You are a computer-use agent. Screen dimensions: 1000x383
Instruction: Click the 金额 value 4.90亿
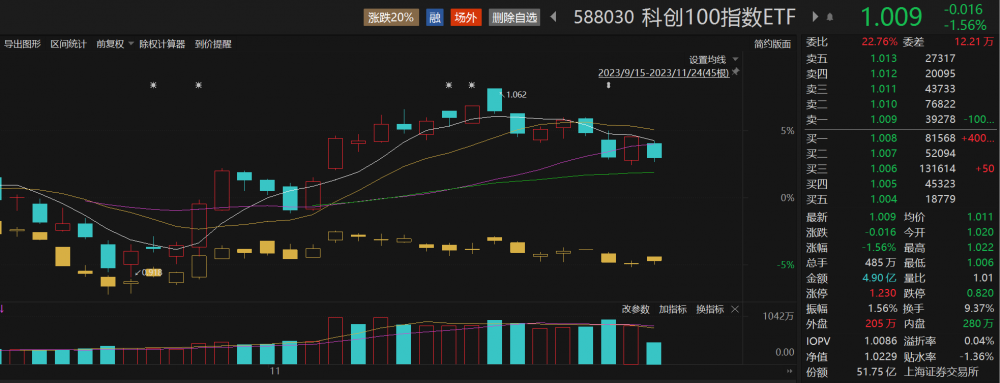(x=880, y=278)
